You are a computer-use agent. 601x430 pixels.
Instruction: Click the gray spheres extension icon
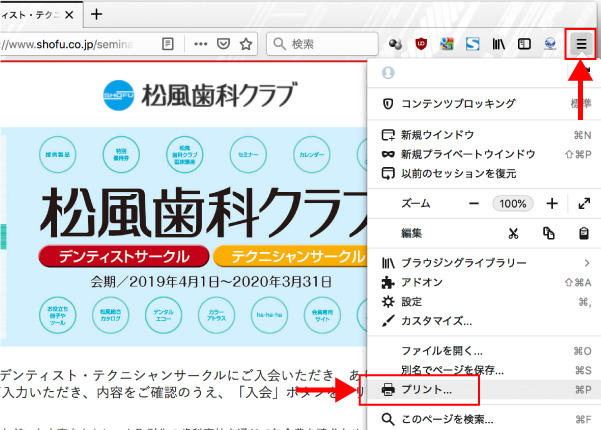click(x=395, y=44)
